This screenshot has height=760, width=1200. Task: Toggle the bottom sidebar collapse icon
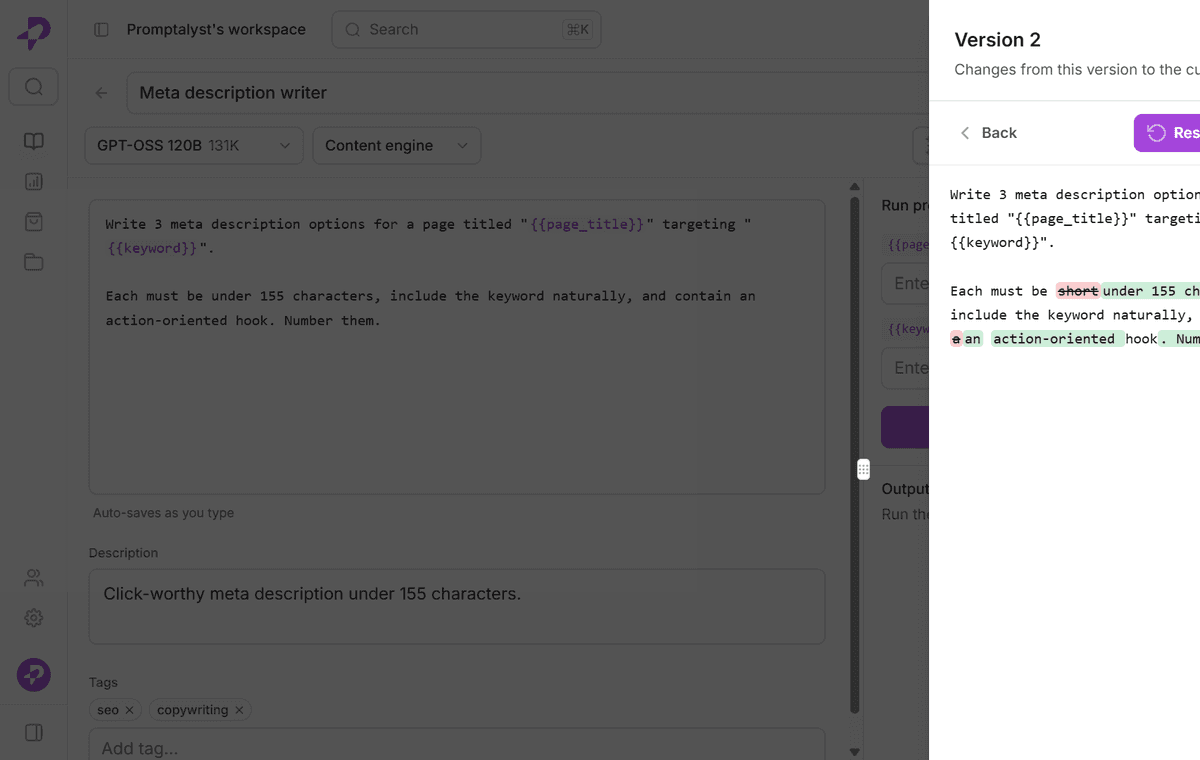(34, 733)
